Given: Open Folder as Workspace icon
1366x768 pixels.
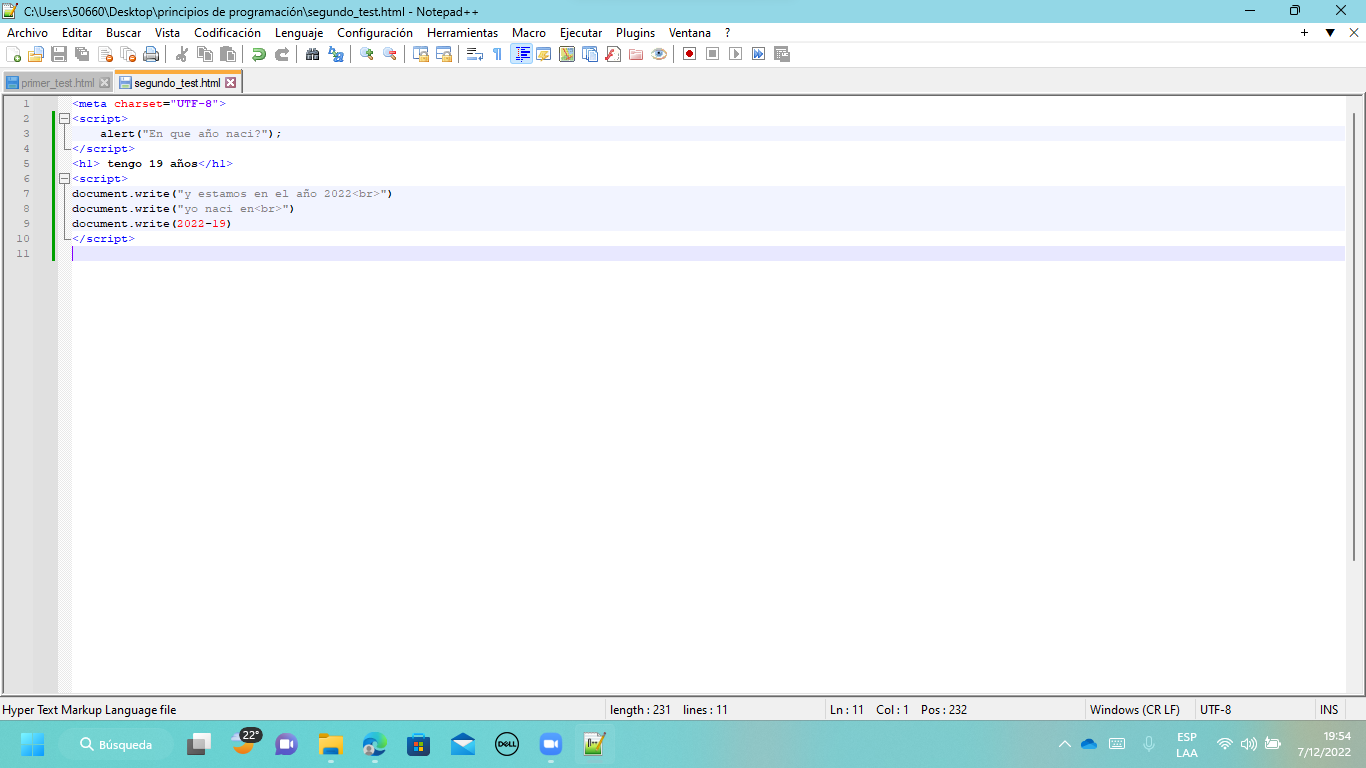Looking at the screenshot, I should [x=636, y=54].
